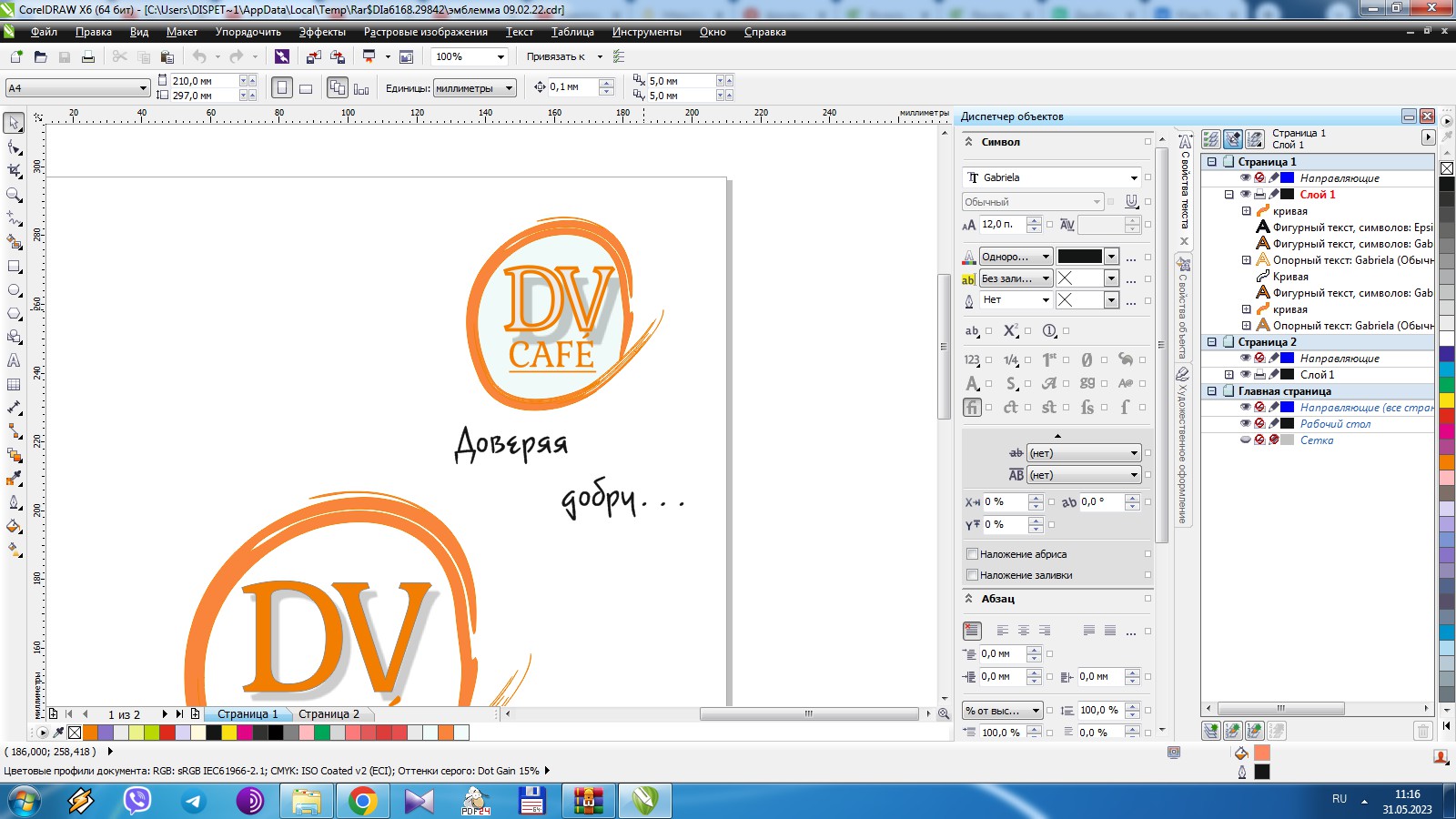Click the Undo arrow in the toolbar
Image resolution: width=1456 pixels, height=819 pixels.
pyautogui.click(x=199, y=56)
